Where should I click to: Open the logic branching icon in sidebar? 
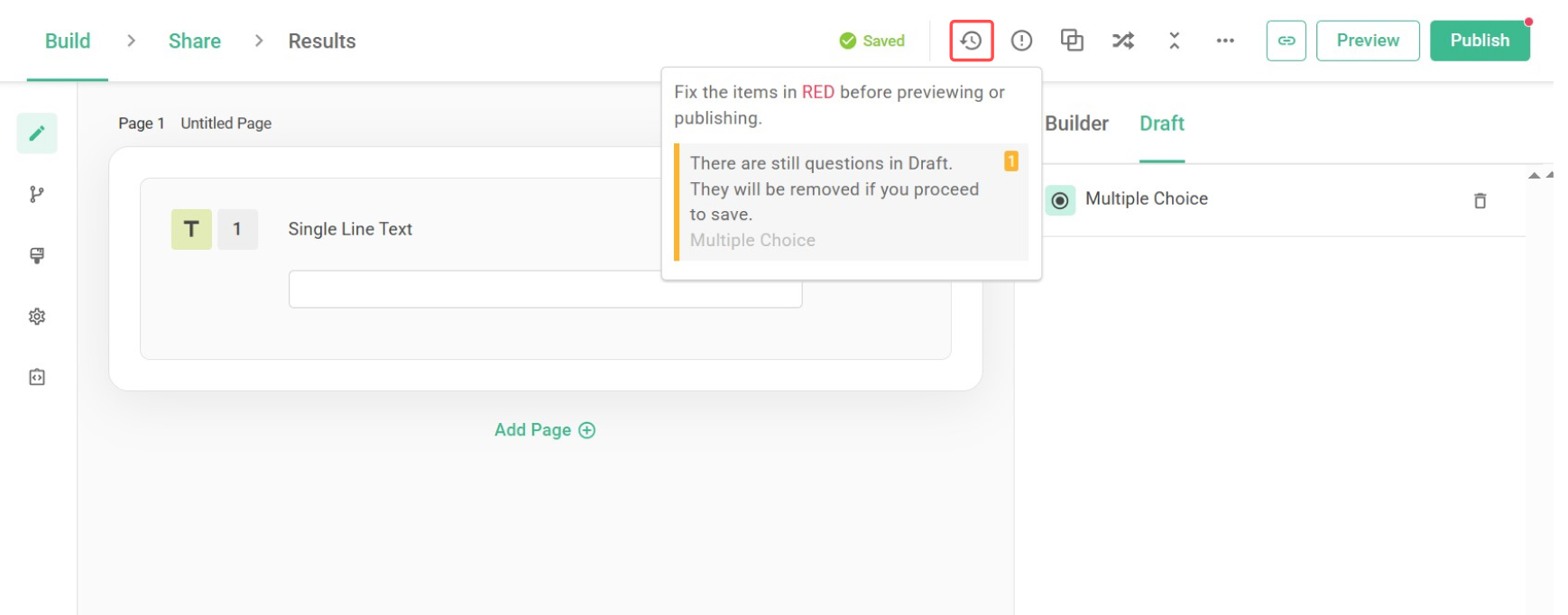(37, 194)
